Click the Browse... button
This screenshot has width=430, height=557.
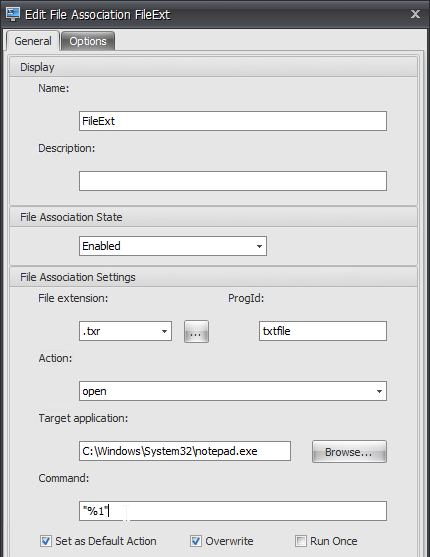(x=349, y=452)
